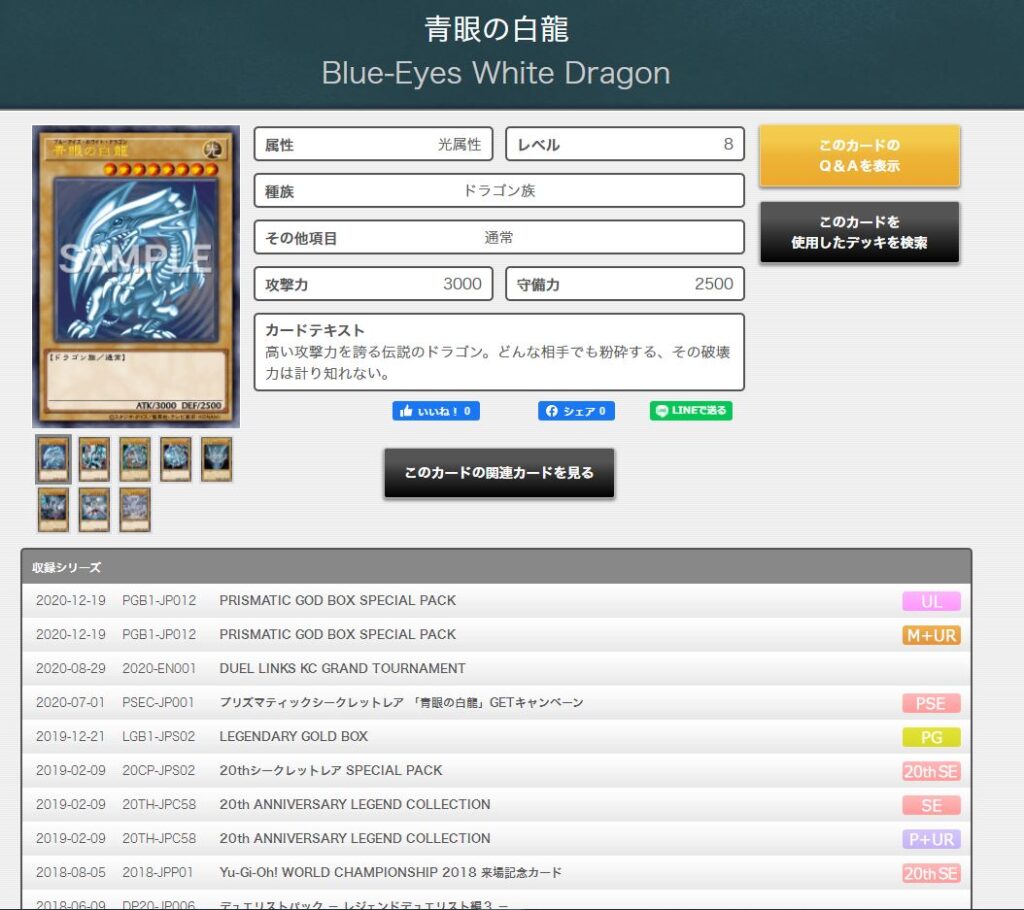1024x910 pixels.
Task: Click the その他項目 通常 field
Action: [x=499, y=237]
